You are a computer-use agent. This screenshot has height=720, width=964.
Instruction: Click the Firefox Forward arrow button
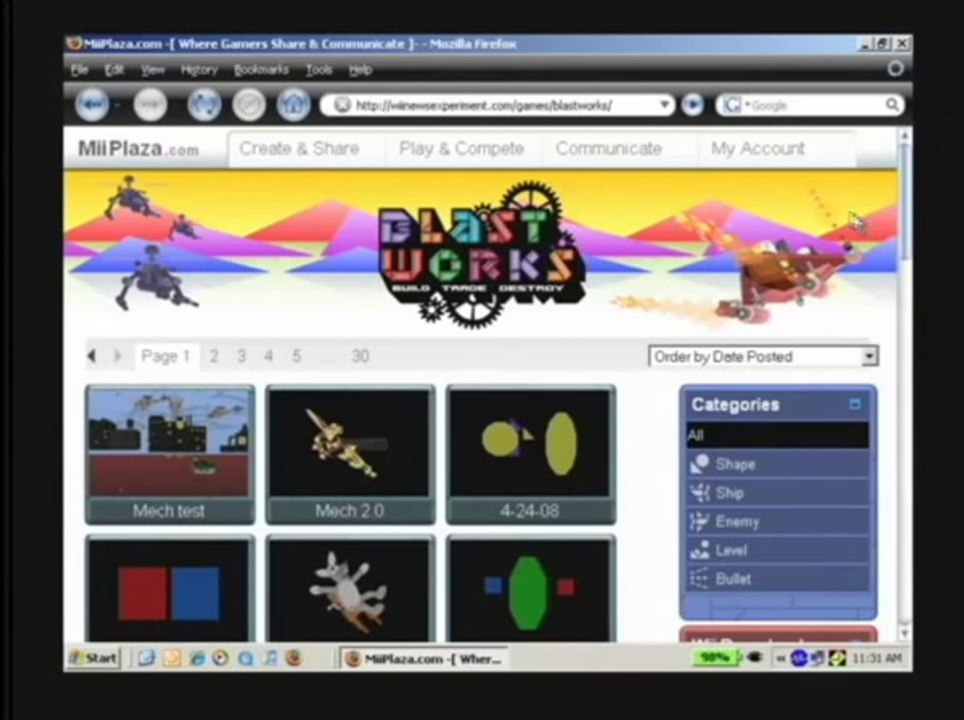pyautogui.click(x=150, y=105)
